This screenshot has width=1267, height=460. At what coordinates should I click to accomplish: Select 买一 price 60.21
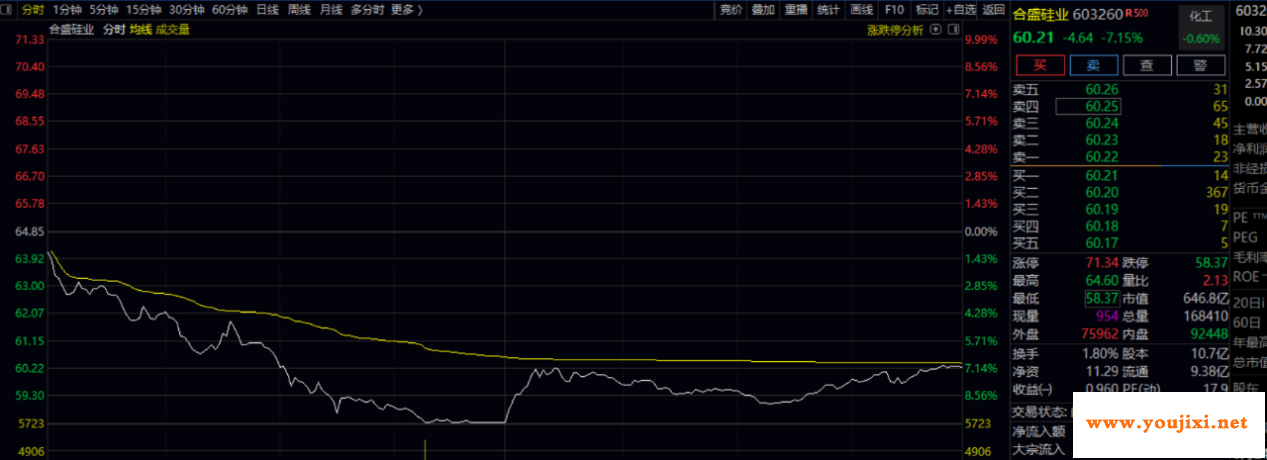[x=1102, y=175]
